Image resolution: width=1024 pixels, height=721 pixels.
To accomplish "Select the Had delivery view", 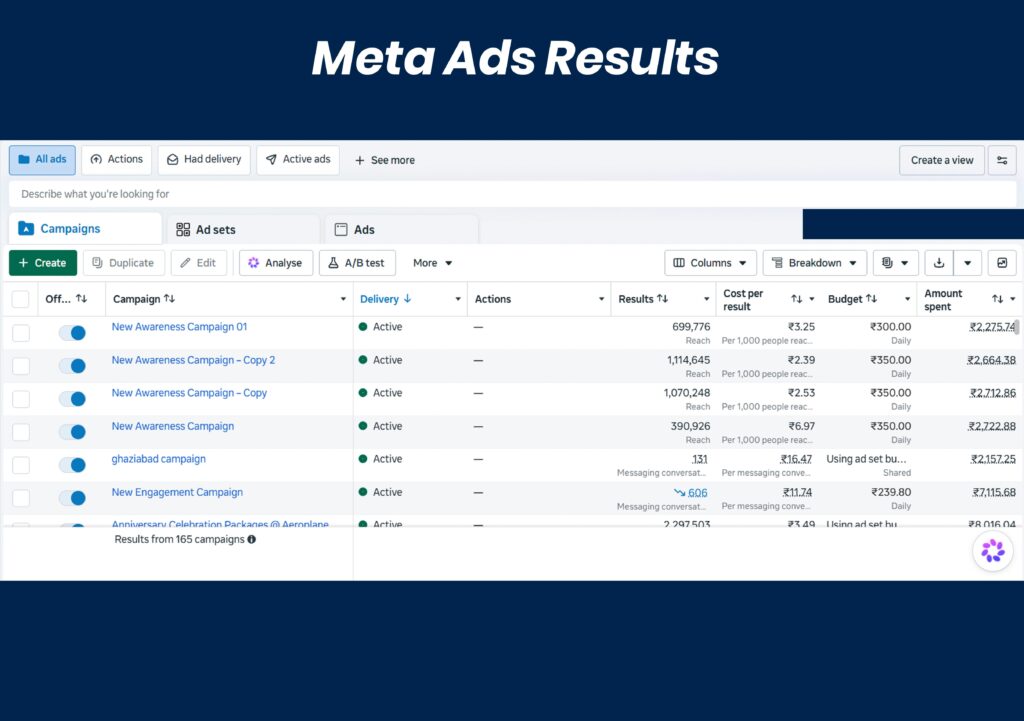I will click(204, 160).
